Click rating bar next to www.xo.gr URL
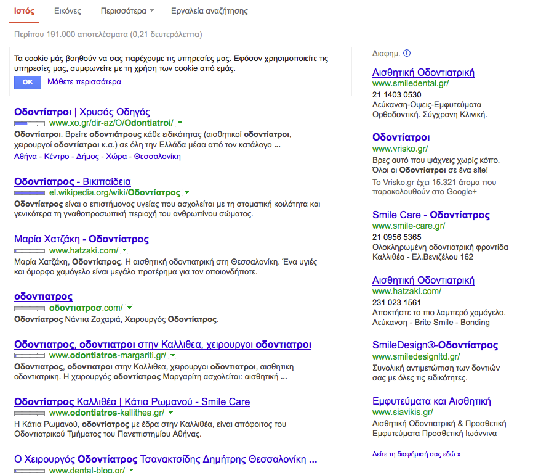Screen dimensions: 533x473 pyautogui.click(x=29, y=123)
